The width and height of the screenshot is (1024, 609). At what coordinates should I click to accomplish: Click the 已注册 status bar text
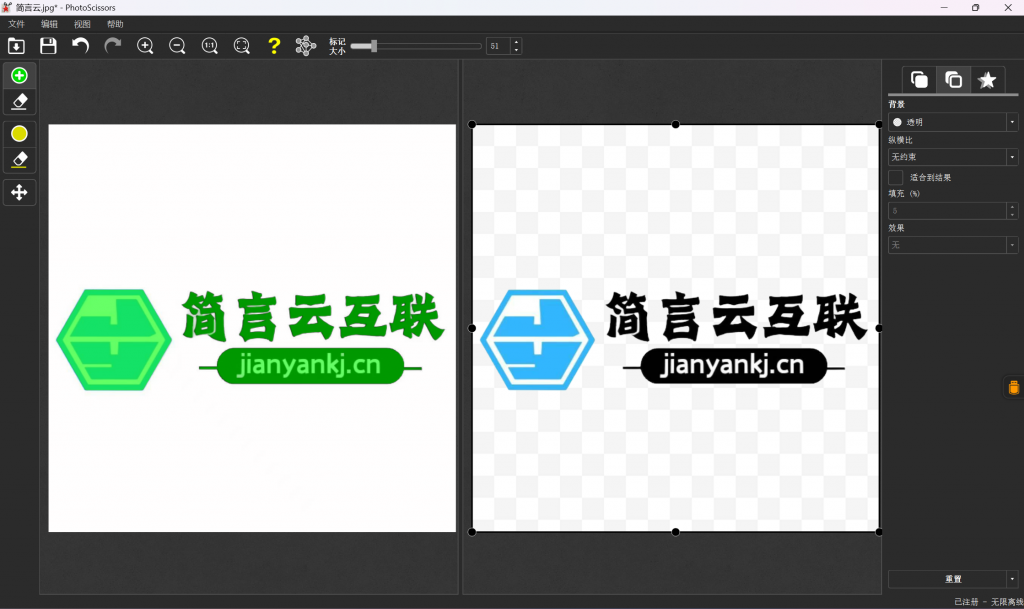click(966, 602)
